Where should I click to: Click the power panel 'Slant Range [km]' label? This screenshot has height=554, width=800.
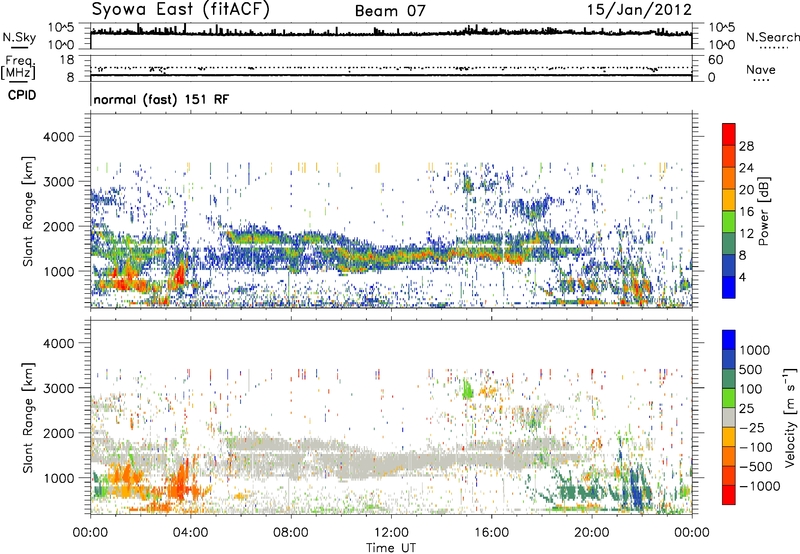28,211
